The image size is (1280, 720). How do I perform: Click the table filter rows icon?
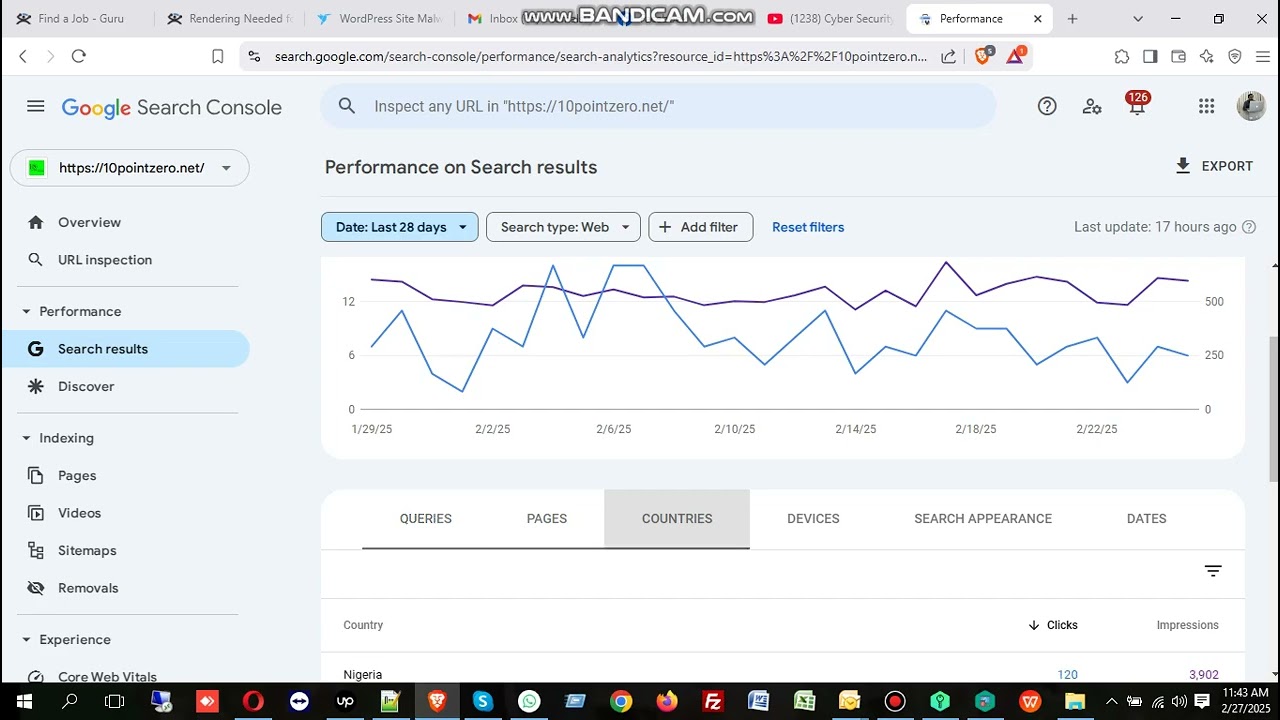click(1213, 571)
